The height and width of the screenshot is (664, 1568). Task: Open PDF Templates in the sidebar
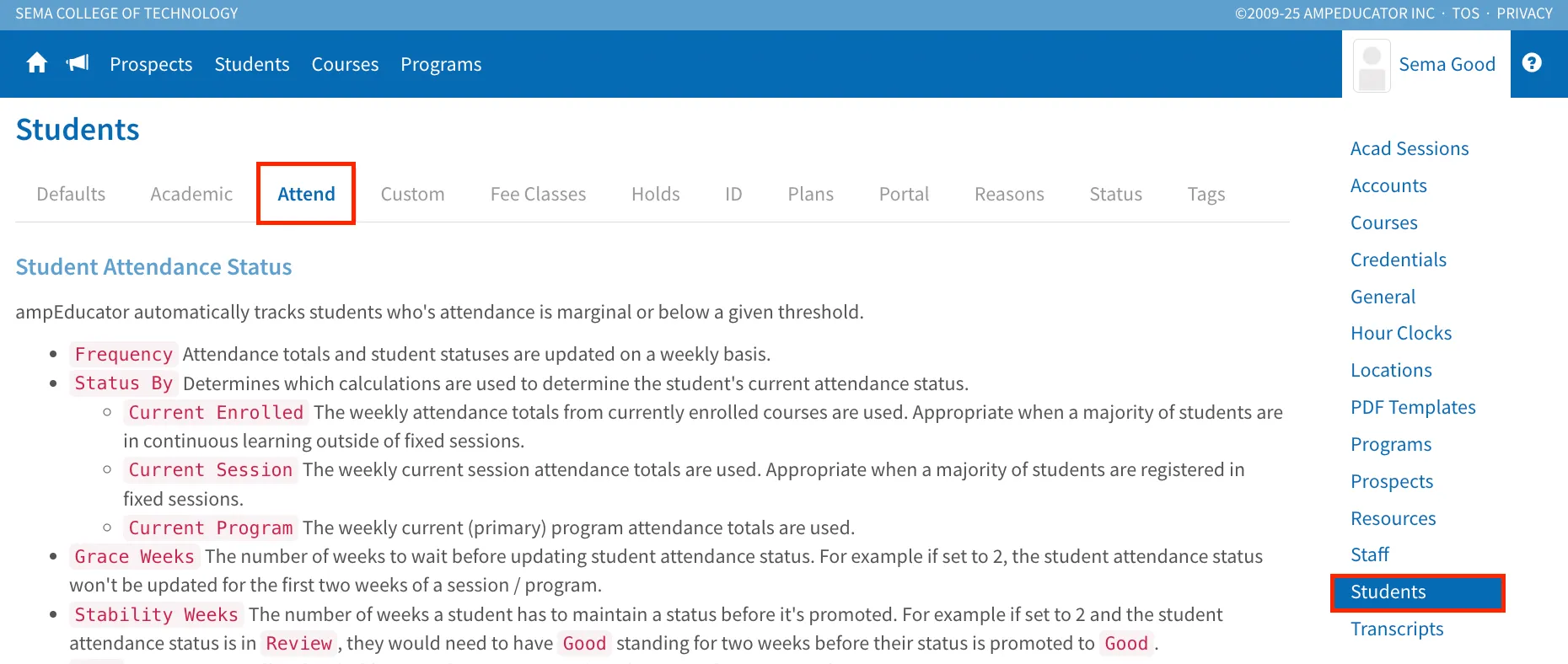coord(1413,407)
